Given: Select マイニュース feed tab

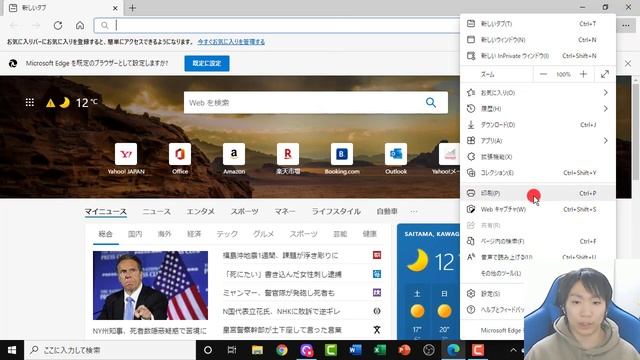Looking at the screenshot, I should pyautogui.click(x=106, y=211).
